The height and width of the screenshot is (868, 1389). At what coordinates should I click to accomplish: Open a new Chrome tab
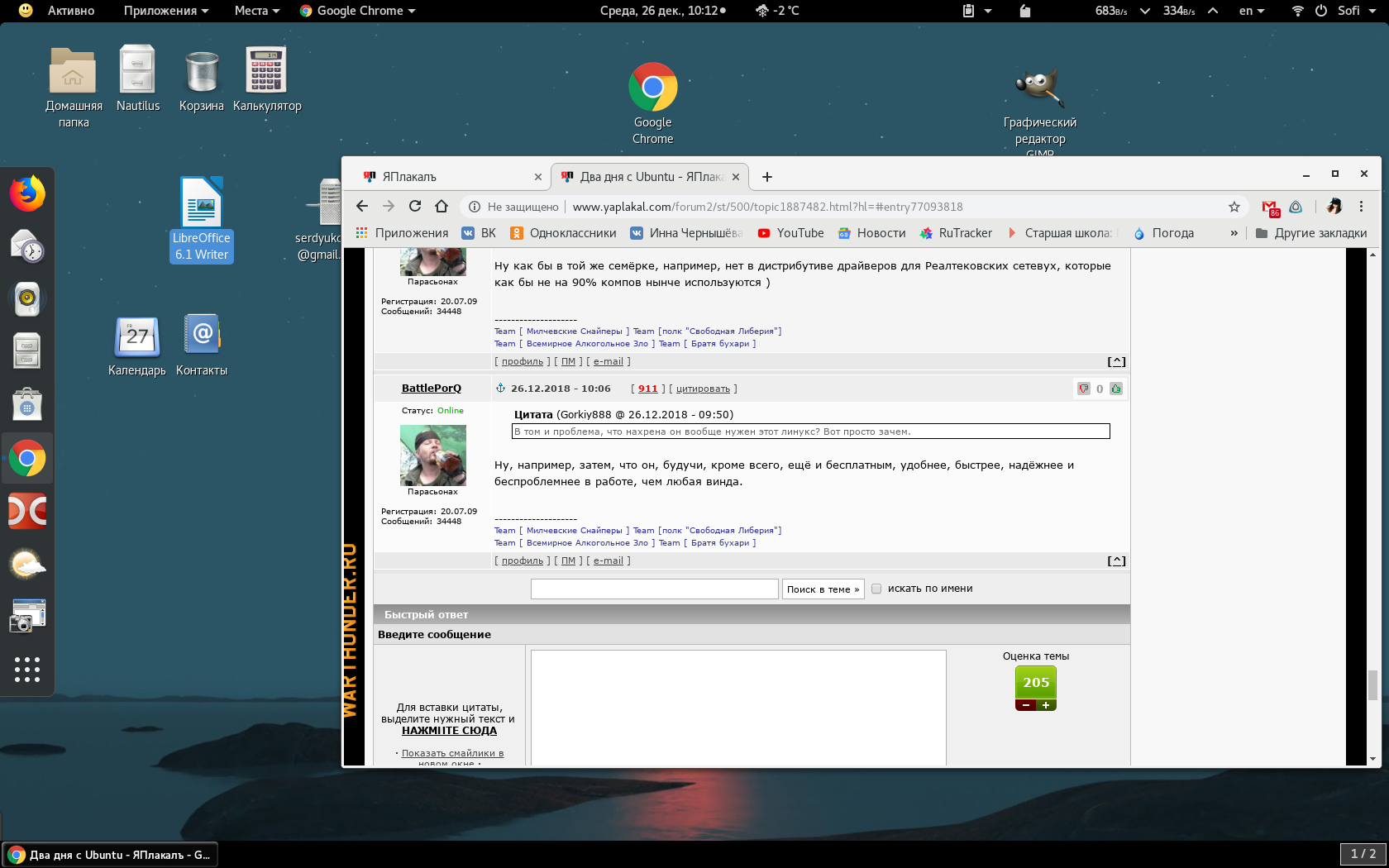[x=767, y=177]
